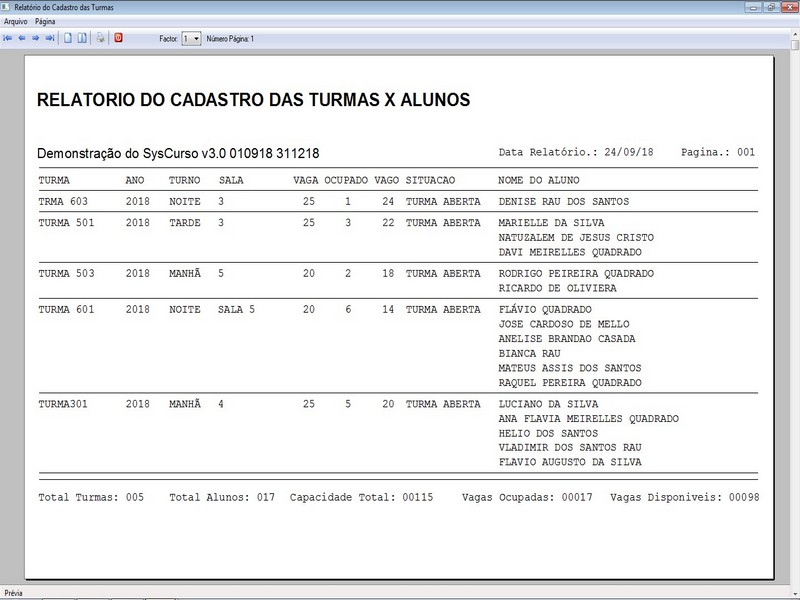Select single page view icon
The height and width of the screenshot is (600, 800).
[x=67, y=38]
